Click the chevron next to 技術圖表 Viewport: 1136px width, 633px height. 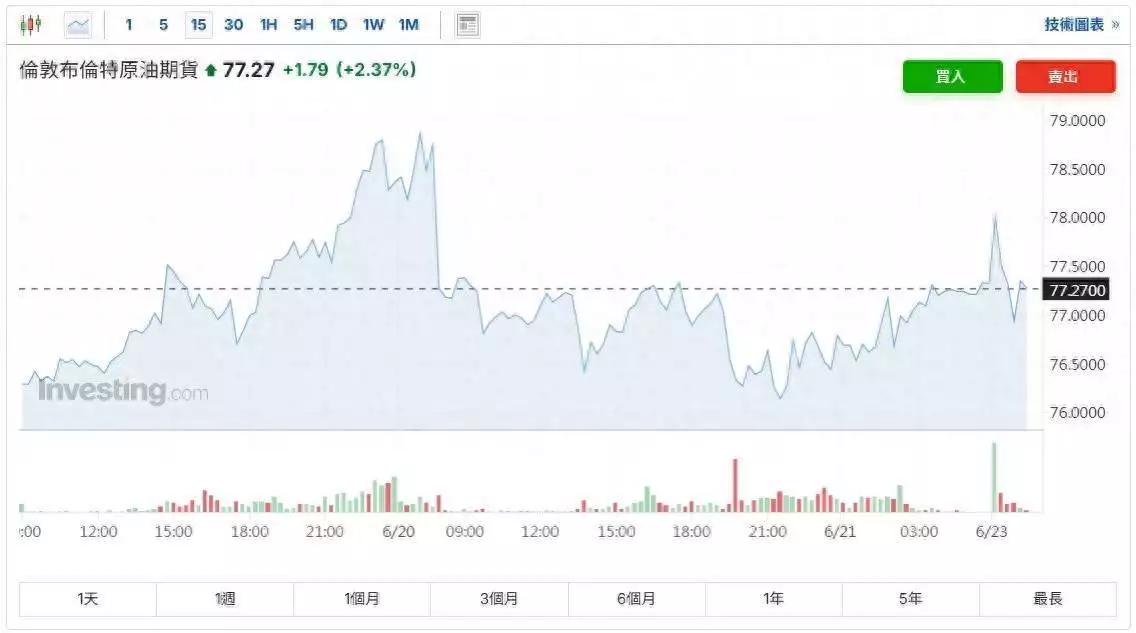point(1115,25)
